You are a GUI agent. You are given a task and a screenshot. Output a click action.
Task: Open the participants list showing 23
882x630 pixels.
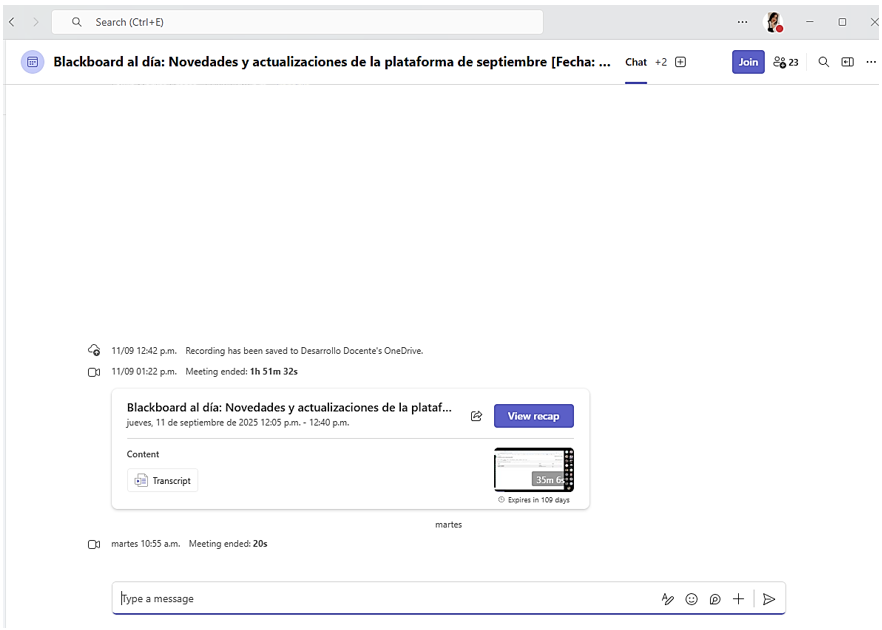pos(786,62)
